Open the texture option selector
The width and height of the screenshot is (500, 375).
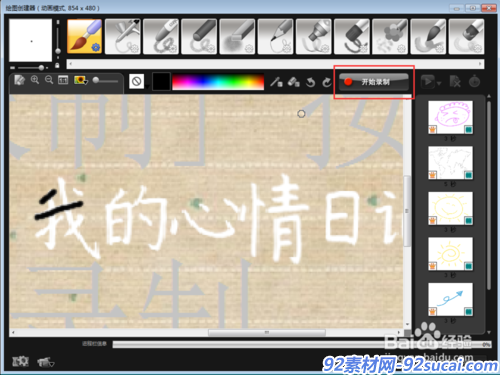pyautogui.click(x=137, y=81)
